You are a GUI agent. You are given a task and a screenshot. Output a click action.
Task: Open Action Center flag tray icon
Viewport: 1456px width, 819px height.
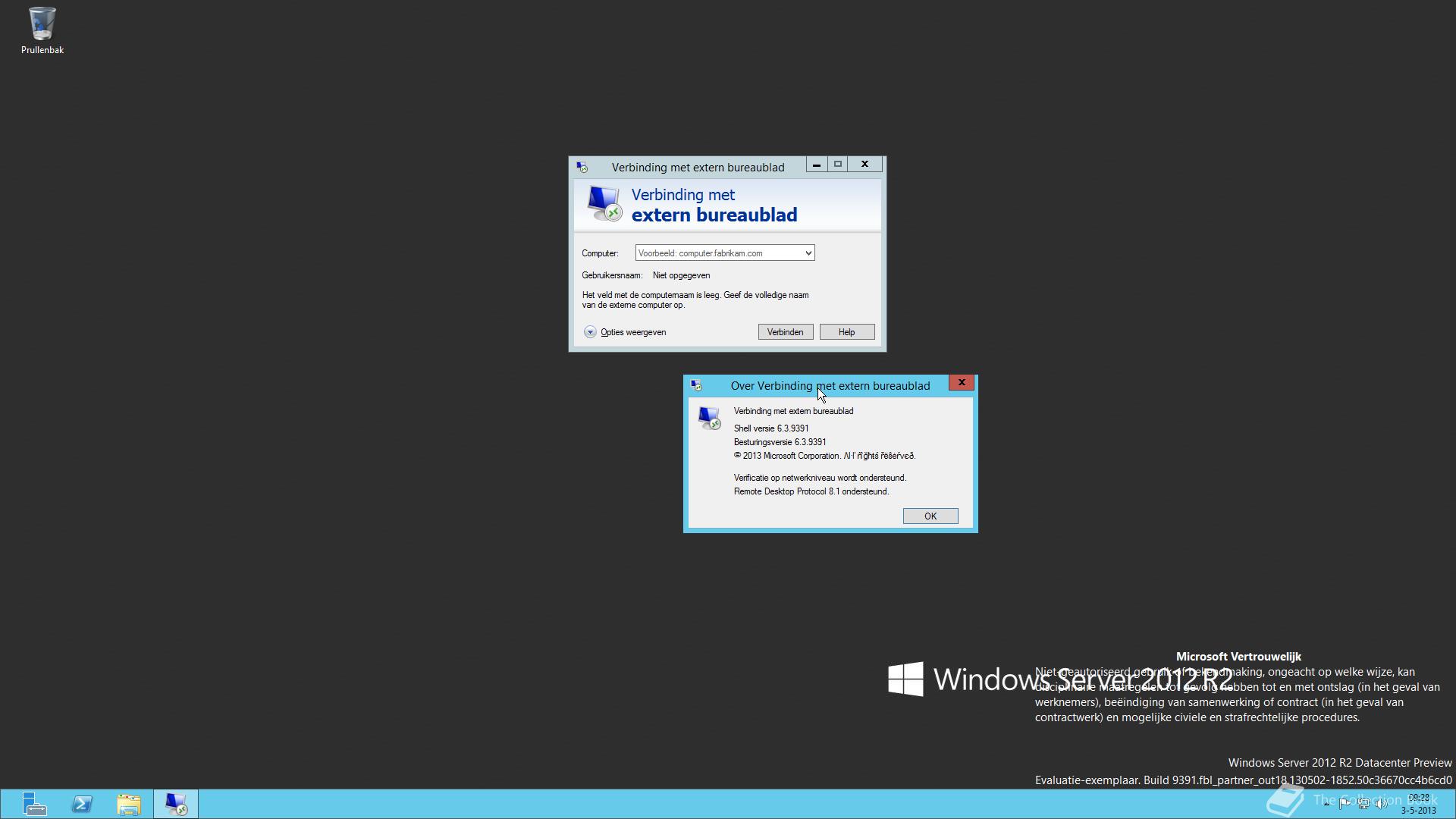(1345, 804)
